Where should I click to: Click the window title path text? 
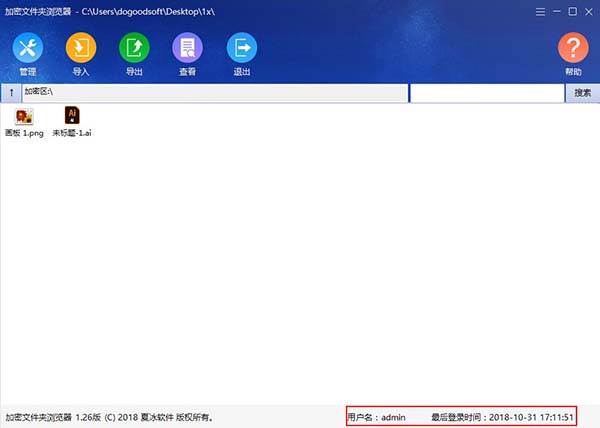110,12
